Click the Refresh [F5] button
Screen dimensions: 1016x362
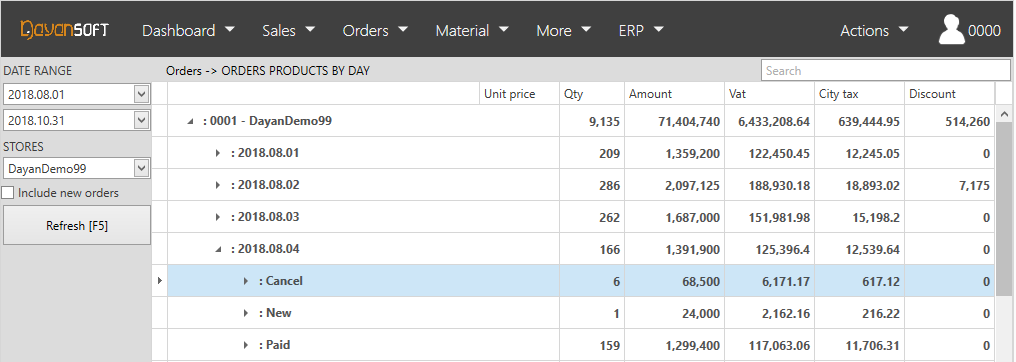pos(76,225)
